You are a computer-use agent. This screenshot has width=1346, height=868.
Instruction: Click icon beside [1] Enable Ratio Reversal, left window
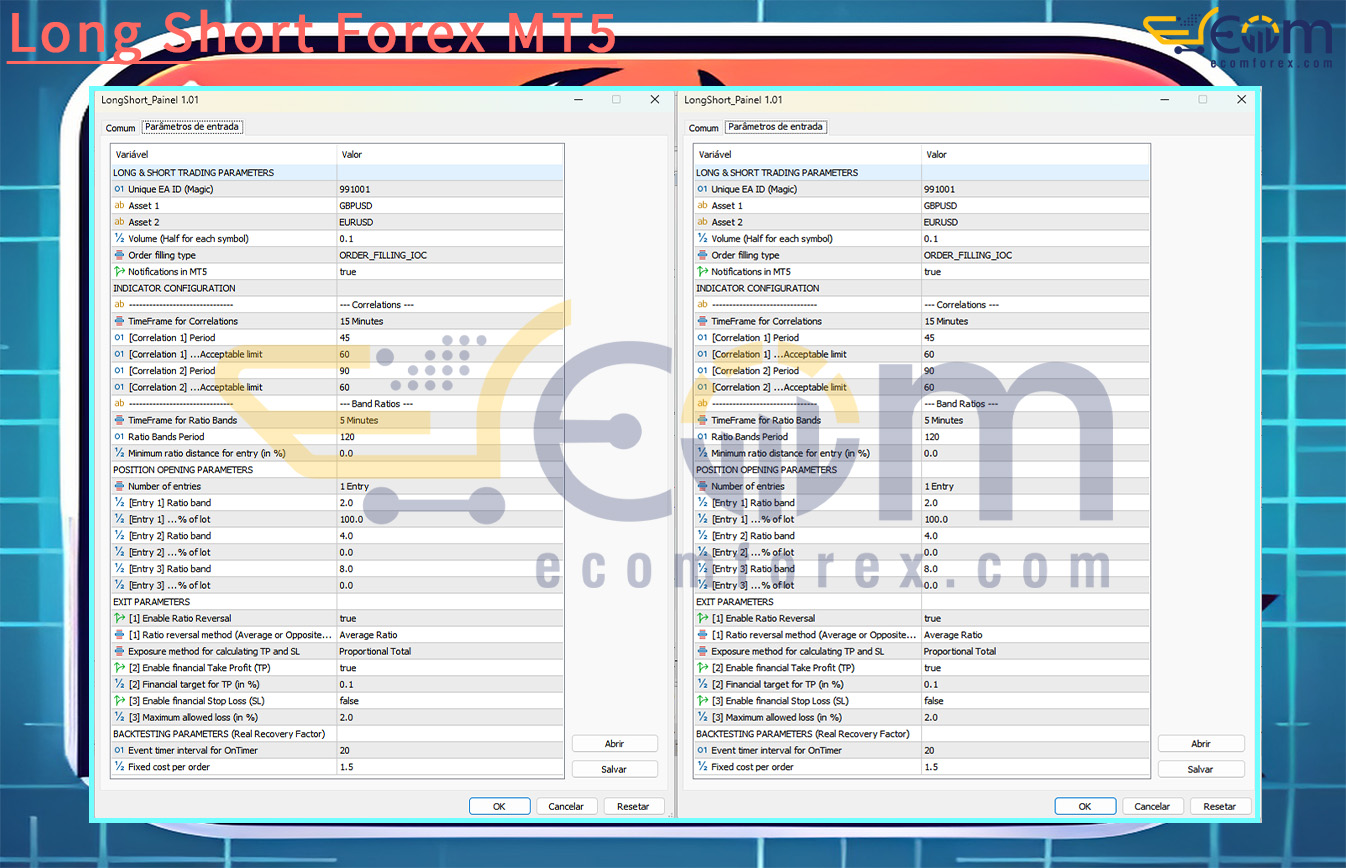[x=119, y=618]
